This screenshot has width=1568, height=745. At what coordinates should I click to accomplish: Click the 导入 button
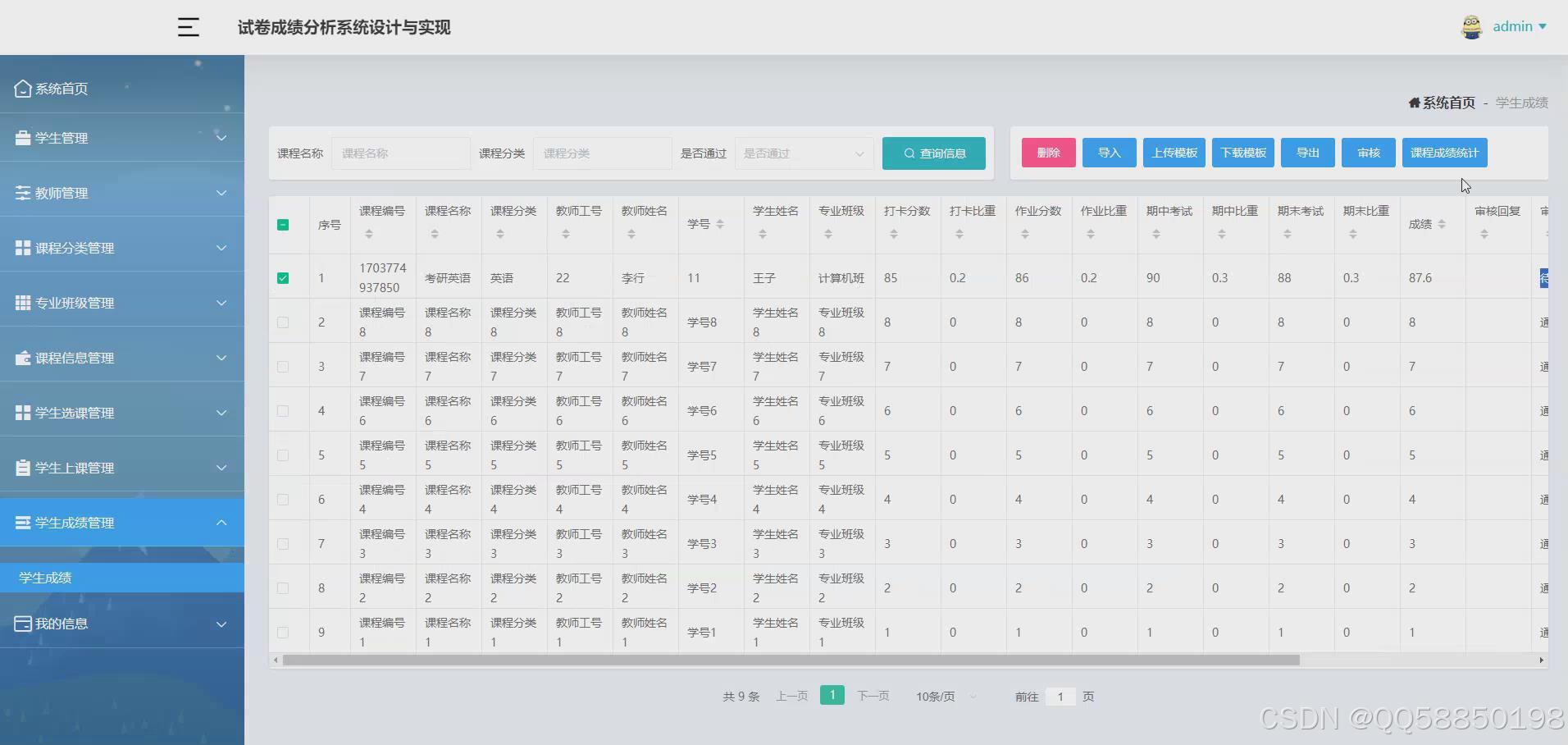1110,153
